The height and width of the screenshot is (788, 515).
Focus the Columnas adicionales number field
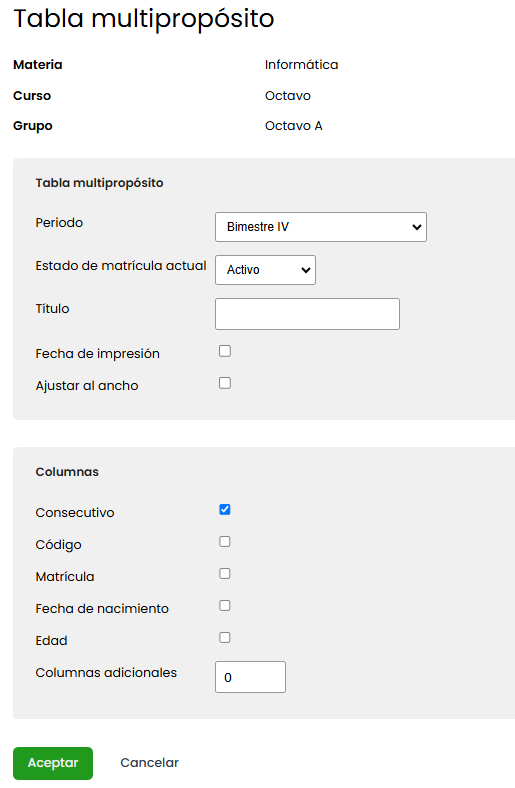[250, 677]
